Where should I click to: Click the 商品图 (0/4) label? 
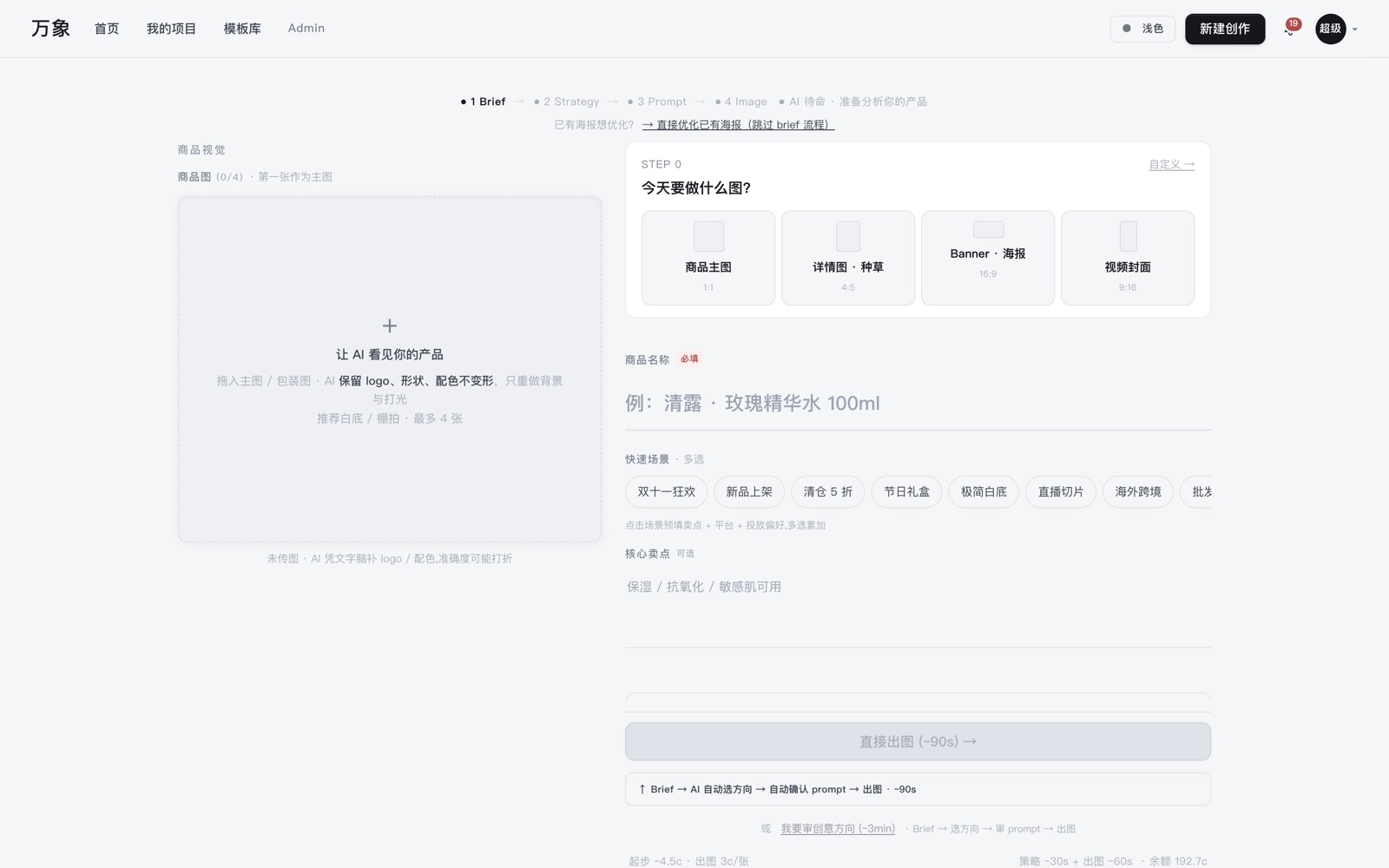pyautogui.click(x=210, y=177)
